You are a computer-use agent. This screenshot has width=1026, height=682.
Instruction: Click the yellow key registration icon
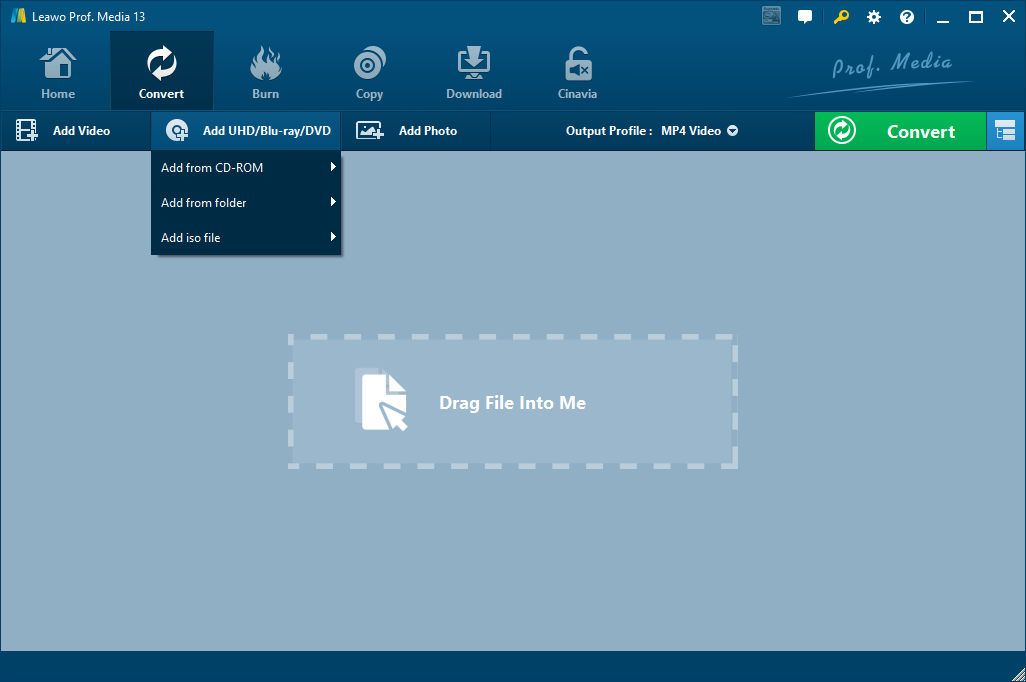coord(842,17)
